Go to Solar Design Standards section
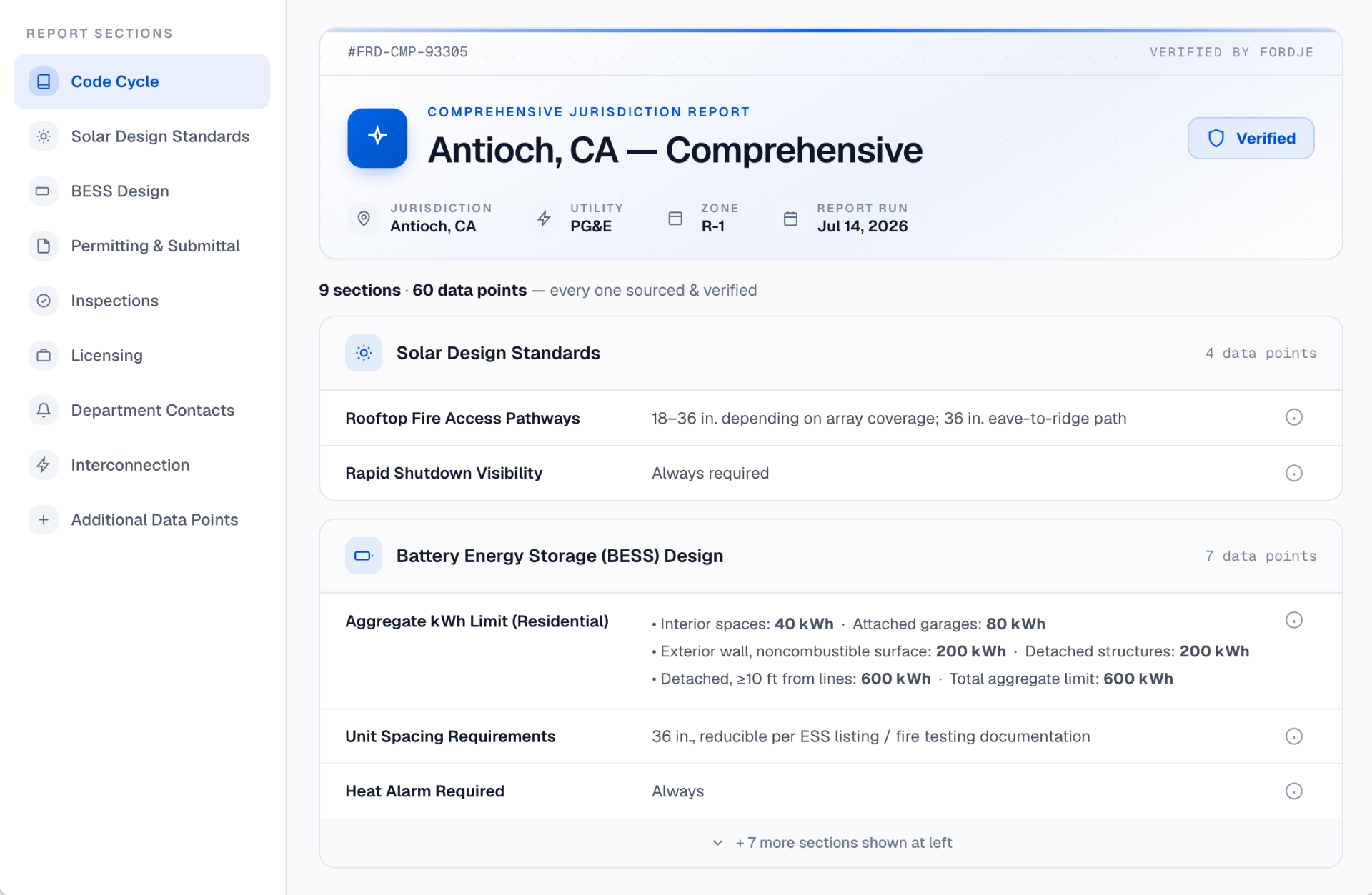The height and width of the screenshot is (895, 1372). pyautogui.click(x=142, y=136)
